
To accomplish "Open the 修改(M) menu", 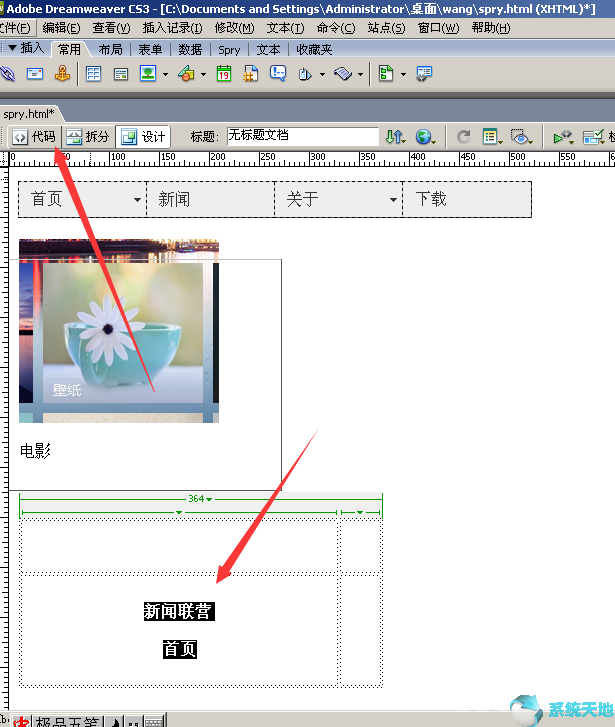I will pos(234,28).
